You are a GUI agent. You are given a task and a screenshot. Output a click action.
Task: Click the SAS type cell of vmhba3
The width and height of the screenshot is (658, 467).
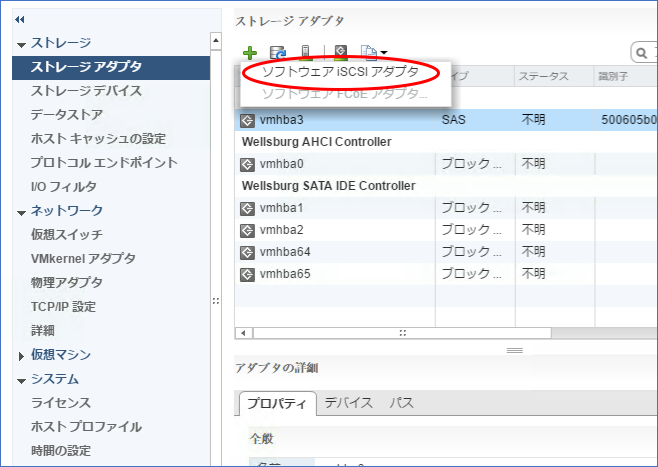coord(454,120)
